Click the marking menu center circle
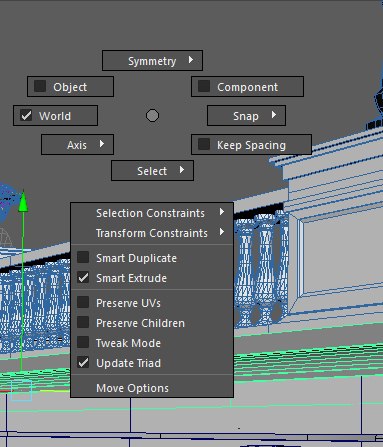383x447 pixels. click(x=152, y=116)
